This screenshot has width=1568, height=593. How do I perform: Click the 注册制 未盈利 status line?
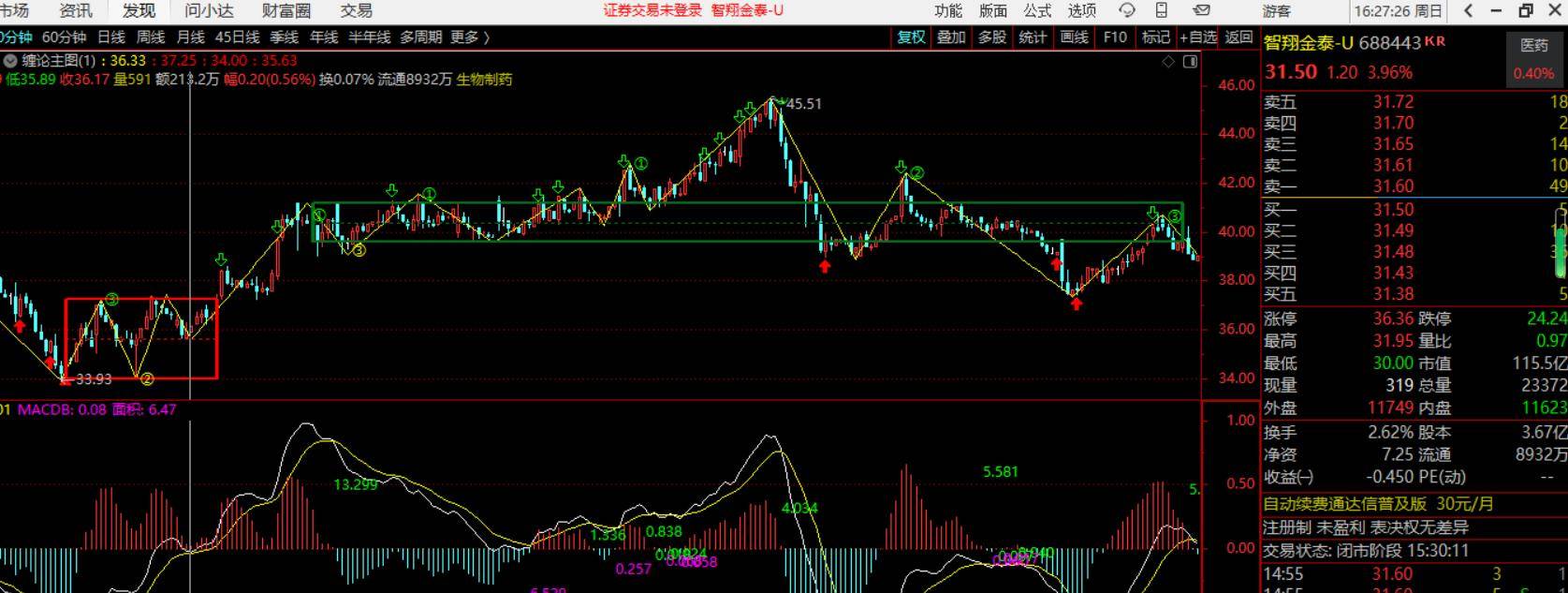[1366, 528]
